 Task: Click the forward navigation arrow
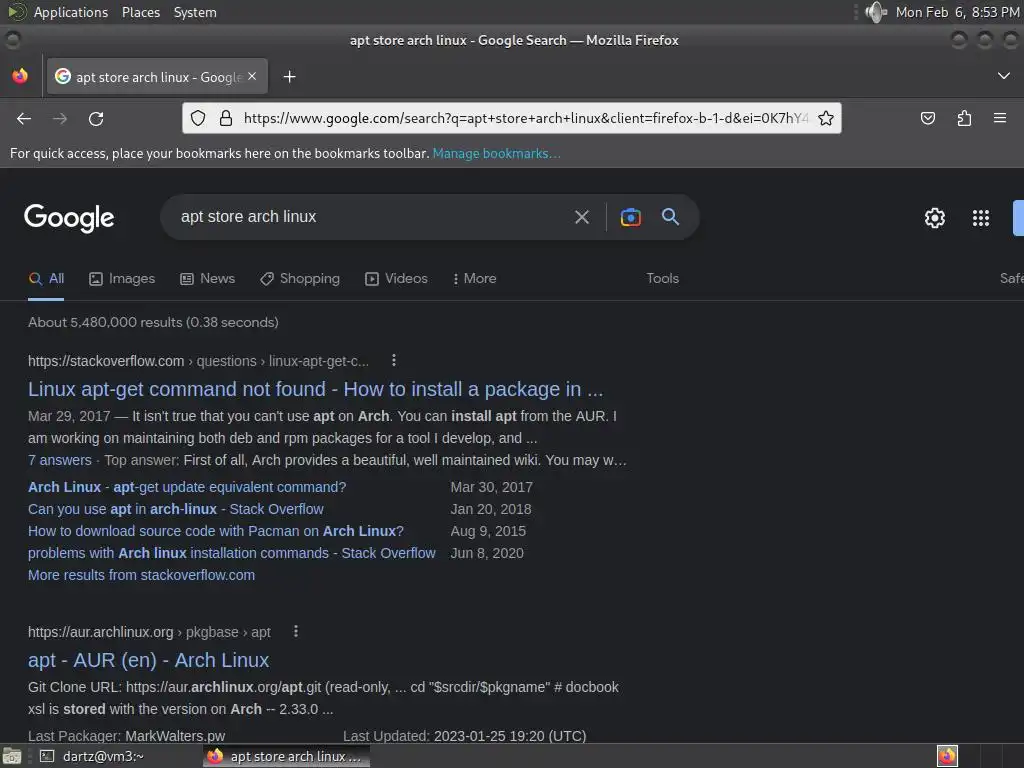(x=60, y=118)
